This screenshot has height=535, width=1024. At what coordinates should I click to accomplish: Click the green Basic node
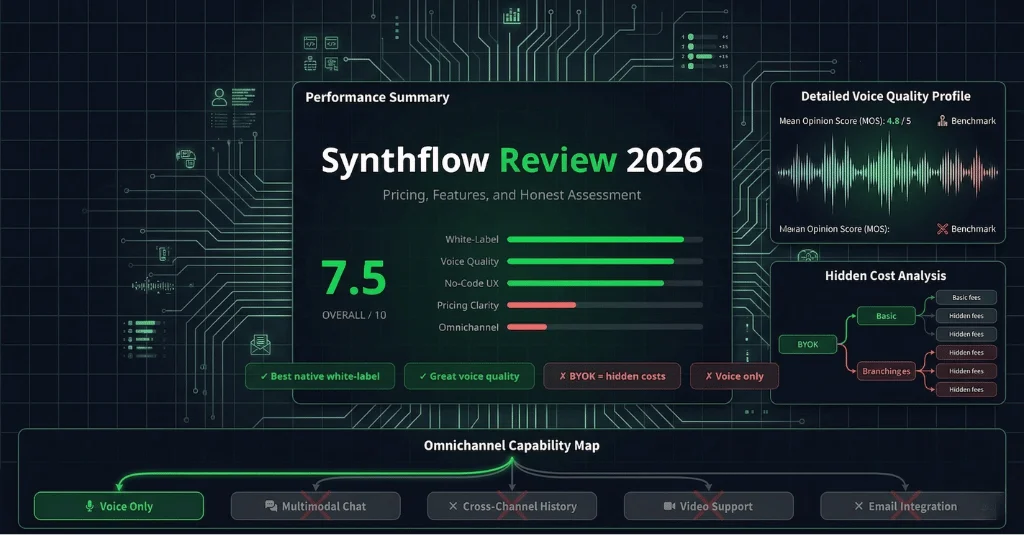tap(886, 316)
